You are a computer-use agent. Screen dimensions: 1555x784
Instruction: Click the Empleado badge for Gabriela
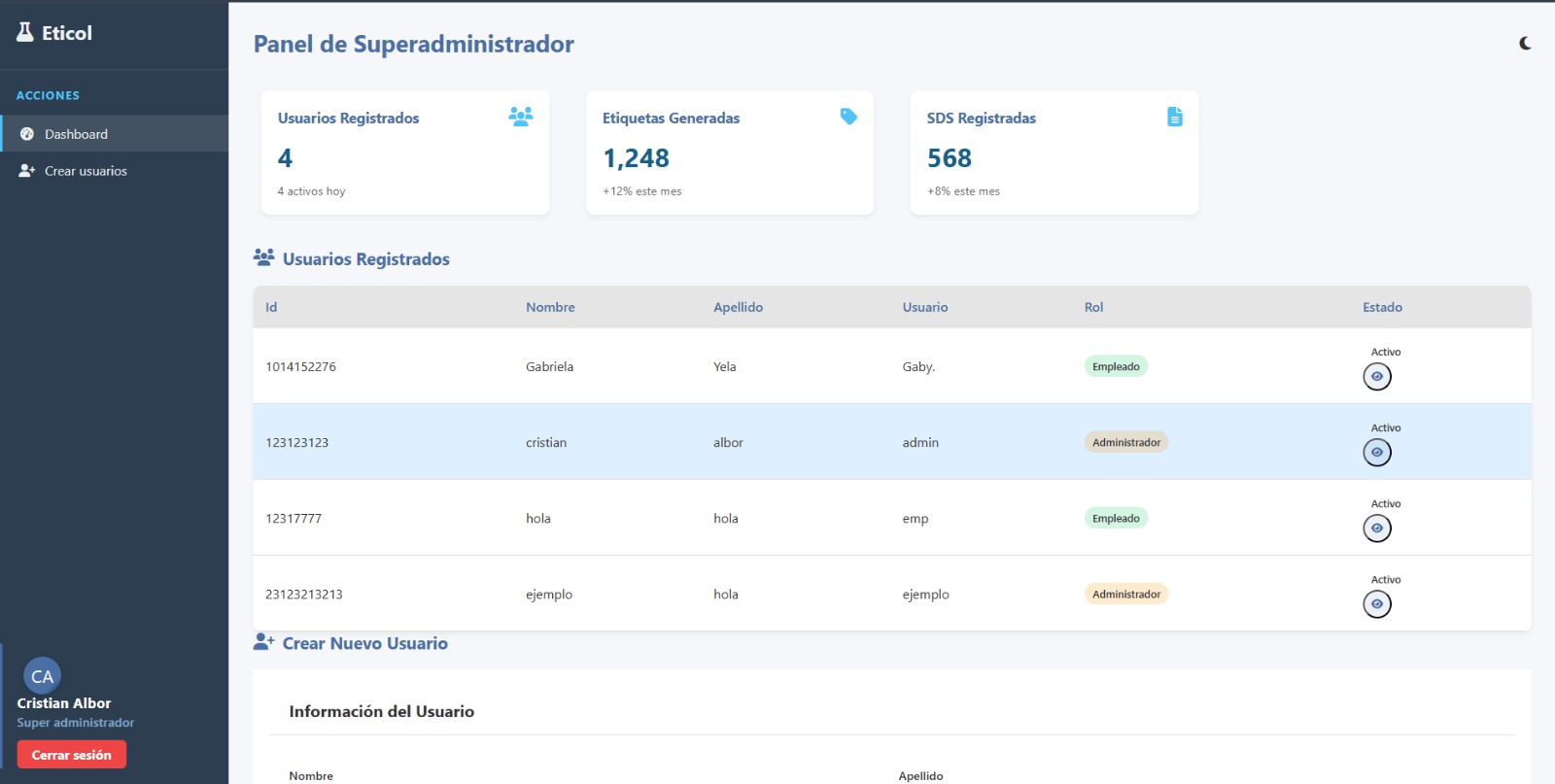coord(1116,366)
